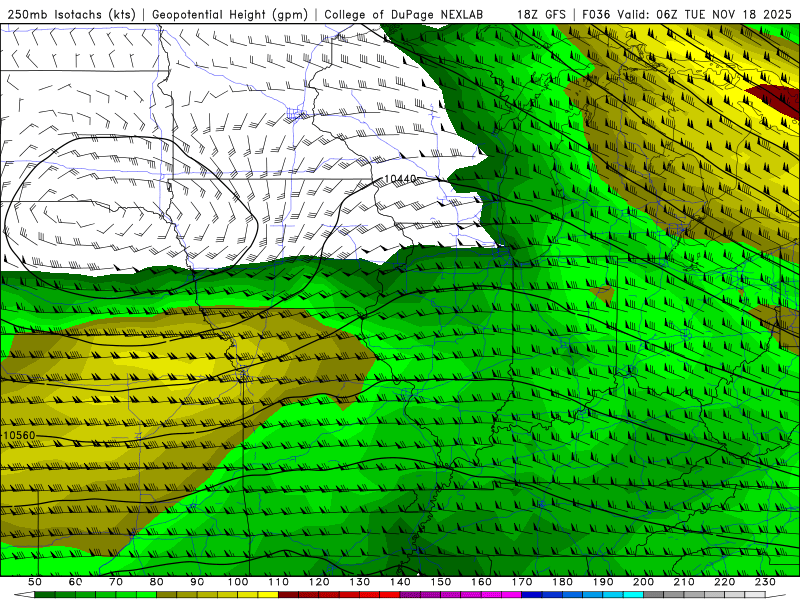Viewport: 800px width, 600px height.
Task: Click the 'F036' forecast hour text
Action: click(x=596, y=14)
